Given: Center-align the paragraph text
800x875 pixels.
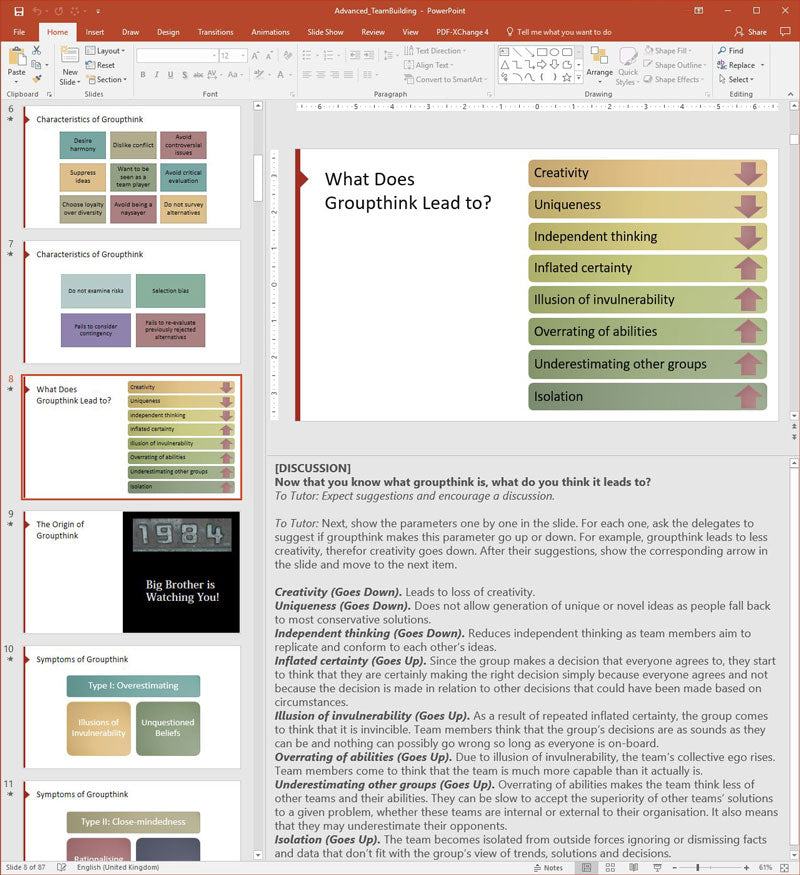Looking at the screenshot, I should pos(321,74).
